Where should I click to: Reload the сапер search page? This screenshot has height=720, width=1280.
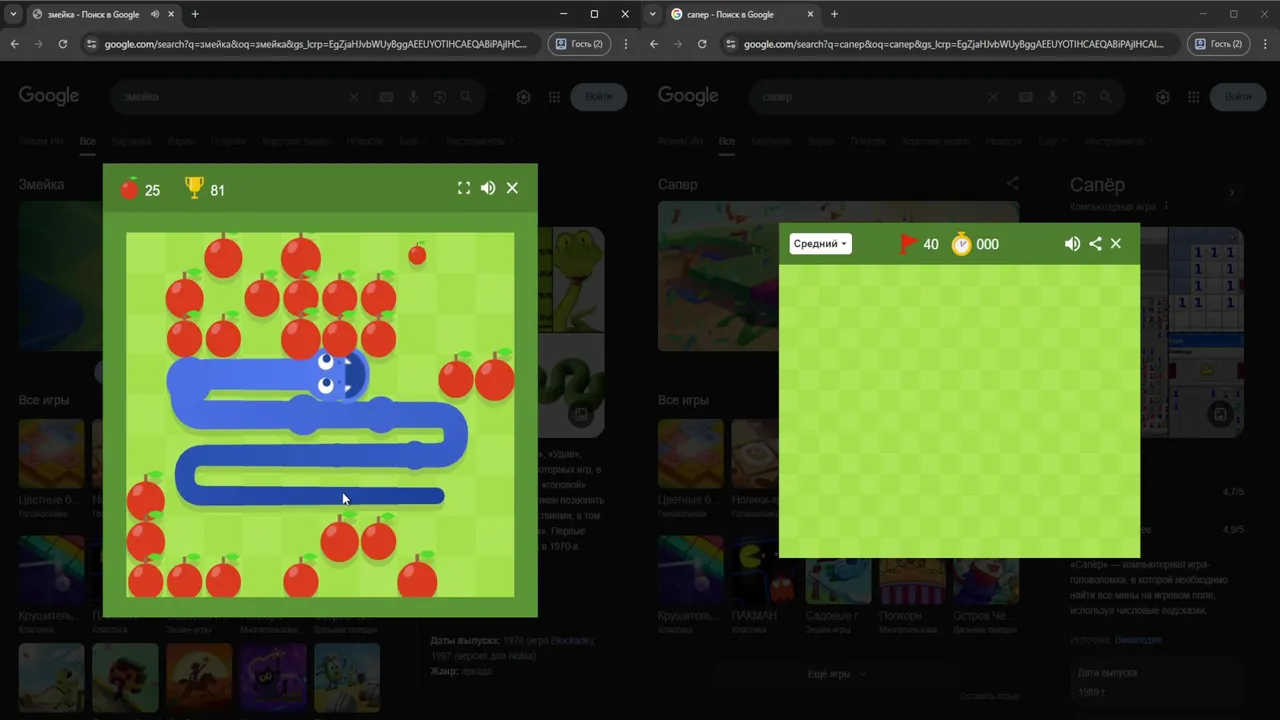coord(702,44)
